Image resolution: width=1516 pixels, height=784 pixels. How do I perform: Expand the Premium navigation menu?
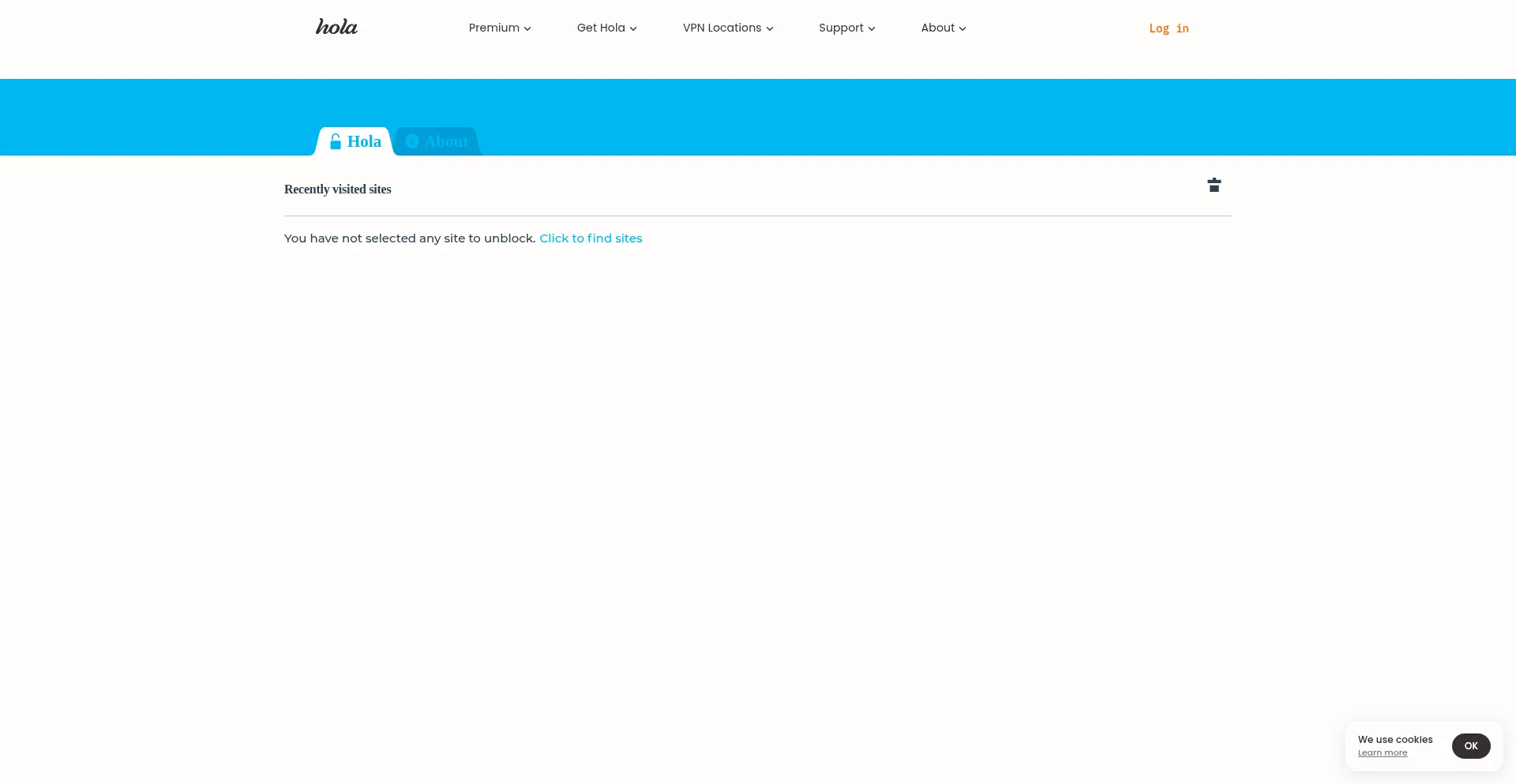pyautogui.click(x=494, y=28)
